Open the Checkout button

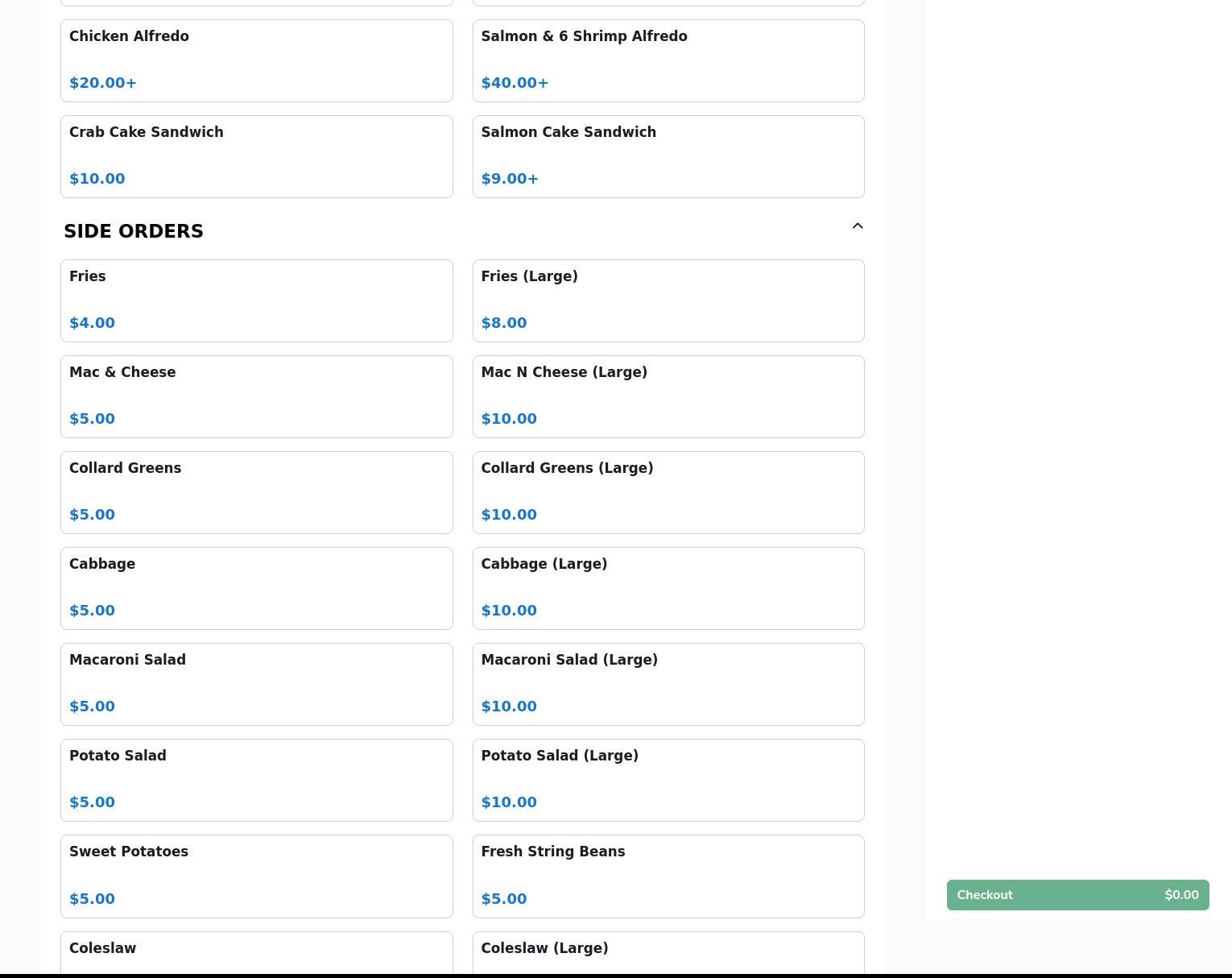tap(1077, 895)
